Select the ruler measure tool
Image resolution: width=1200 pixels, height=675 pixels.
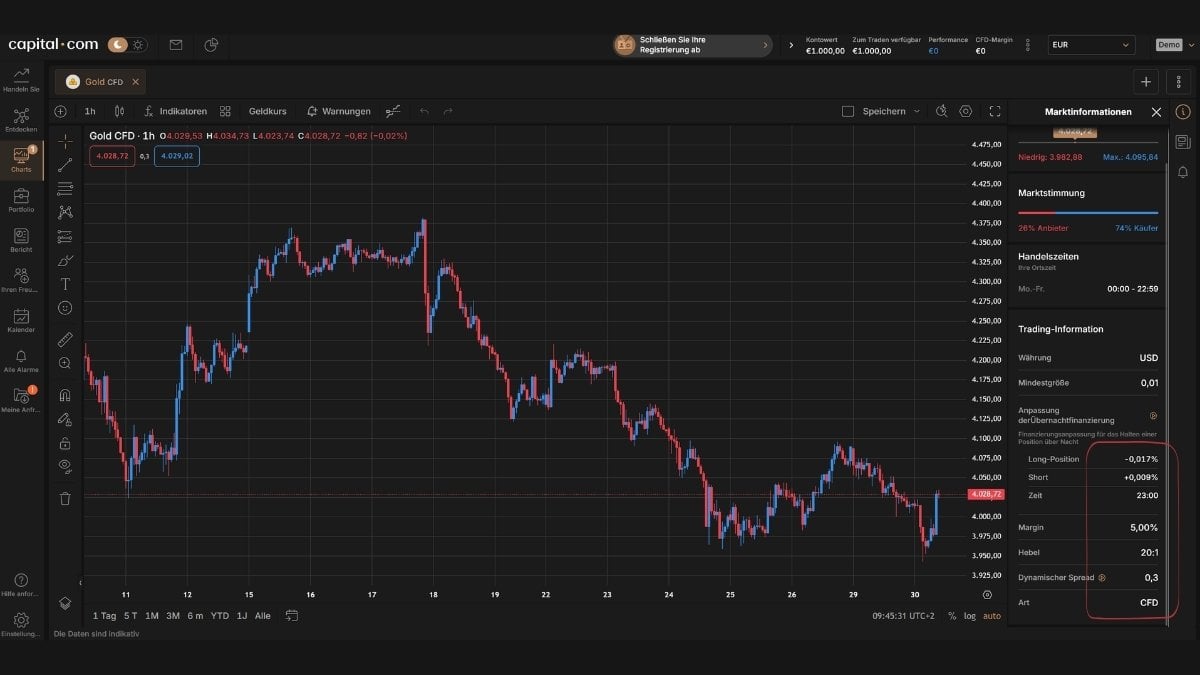[65, 339]
